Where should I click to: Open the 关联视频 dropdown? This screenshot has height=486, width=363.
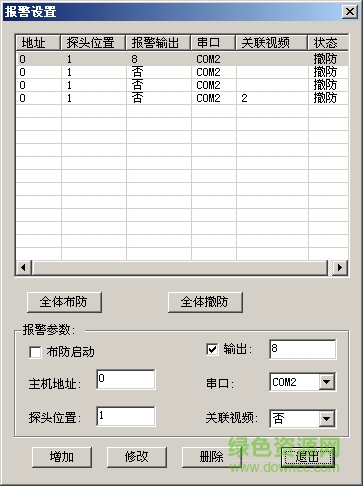click(x=327, y=419)
